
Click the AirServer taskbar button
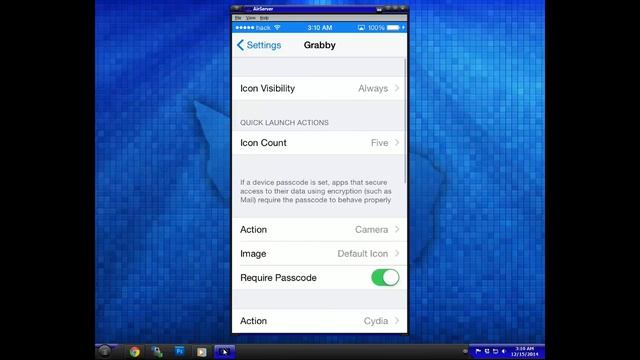(x=224, y=351)
